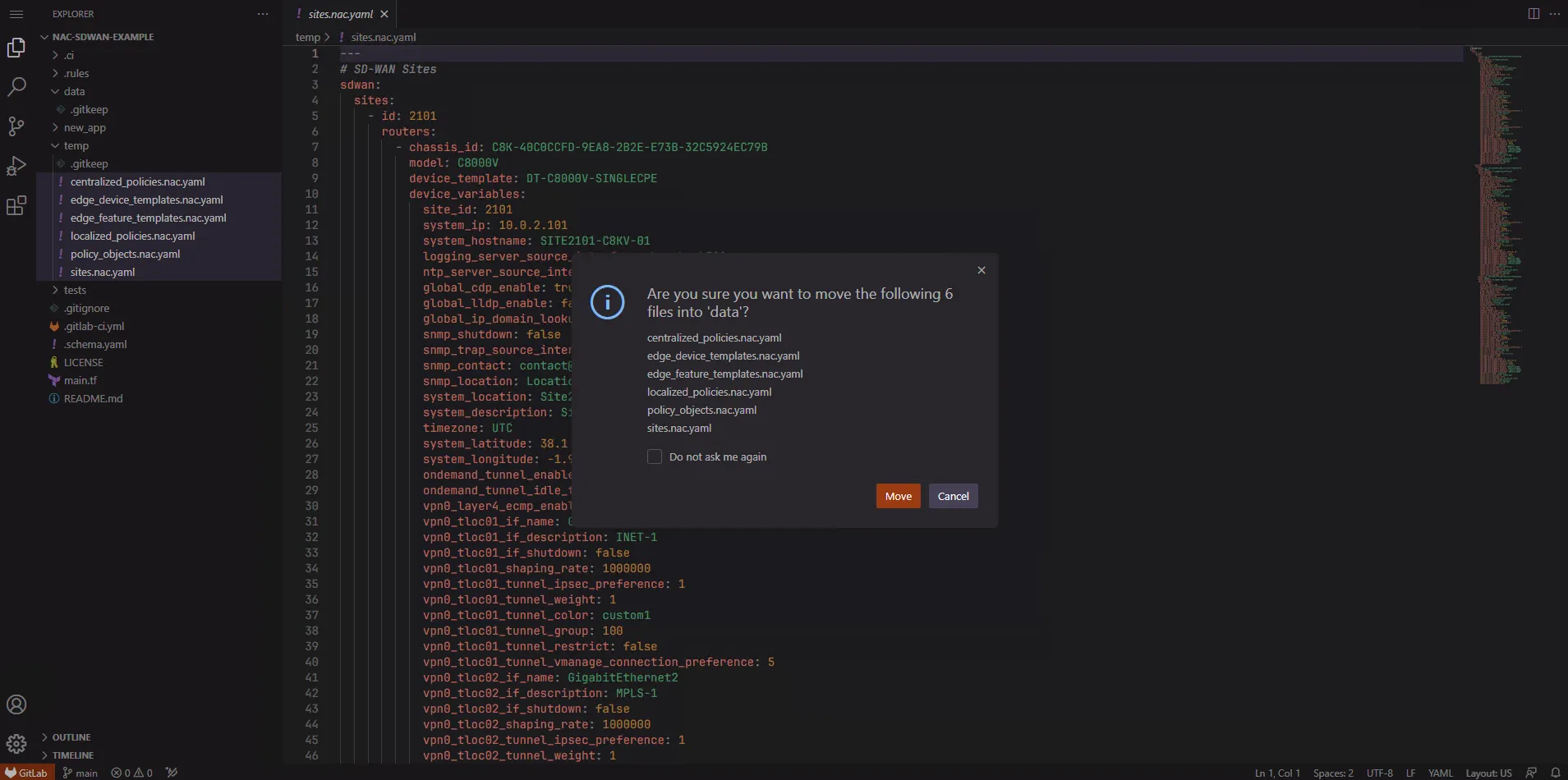Click the Manage settings gear icon
The image size is (1568, 780).
tap(16, 743)
